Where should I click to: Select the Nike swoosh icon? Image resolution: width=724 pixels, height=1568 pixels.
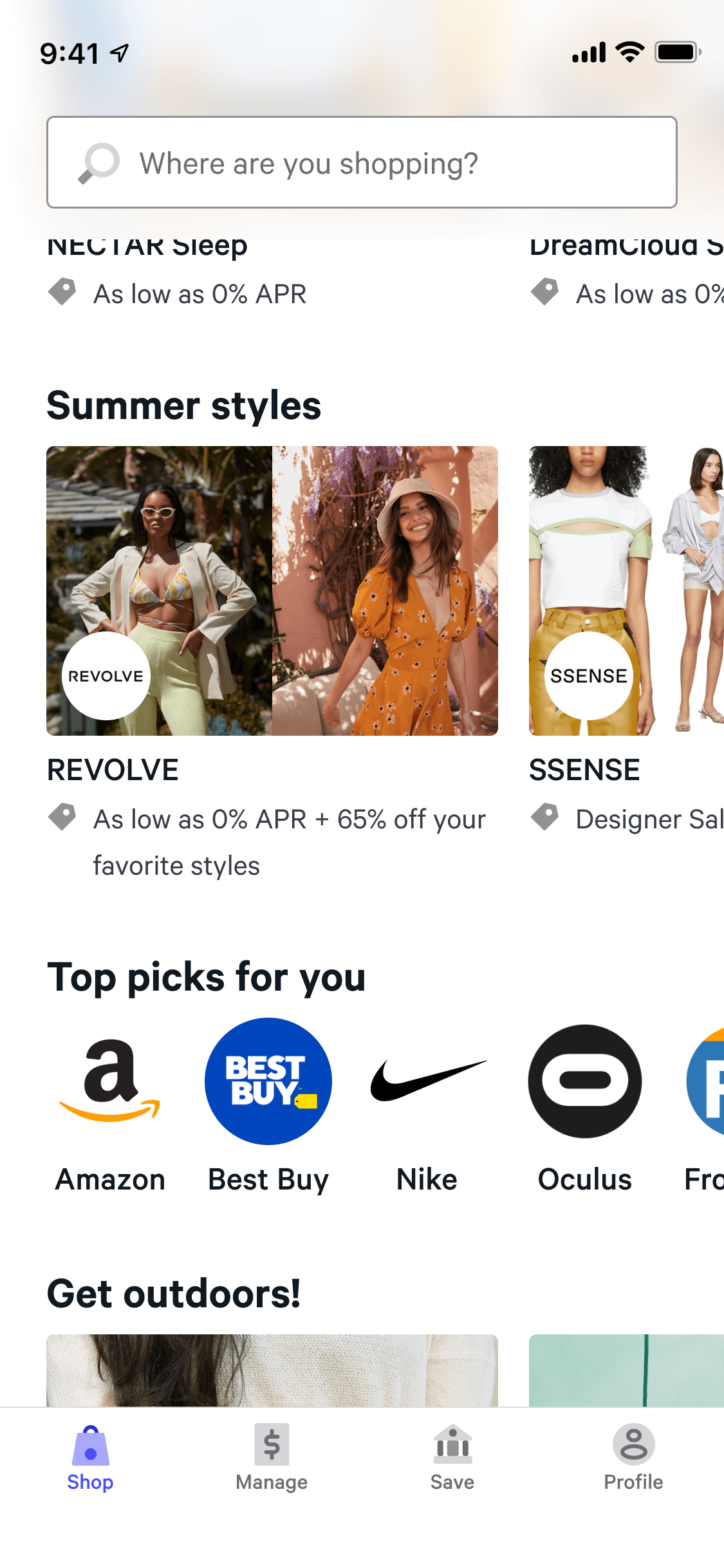pyautogui.click(x=427, y=1081)
